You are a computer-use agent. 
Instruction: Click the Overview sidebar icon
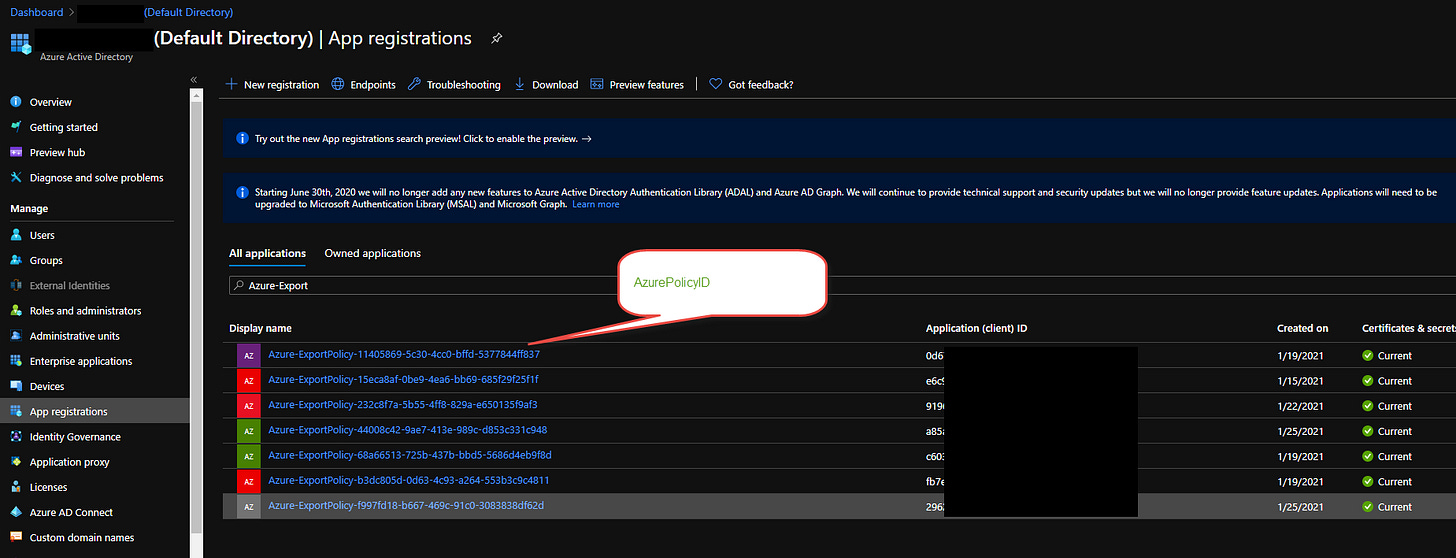click(x=16, y=102)
